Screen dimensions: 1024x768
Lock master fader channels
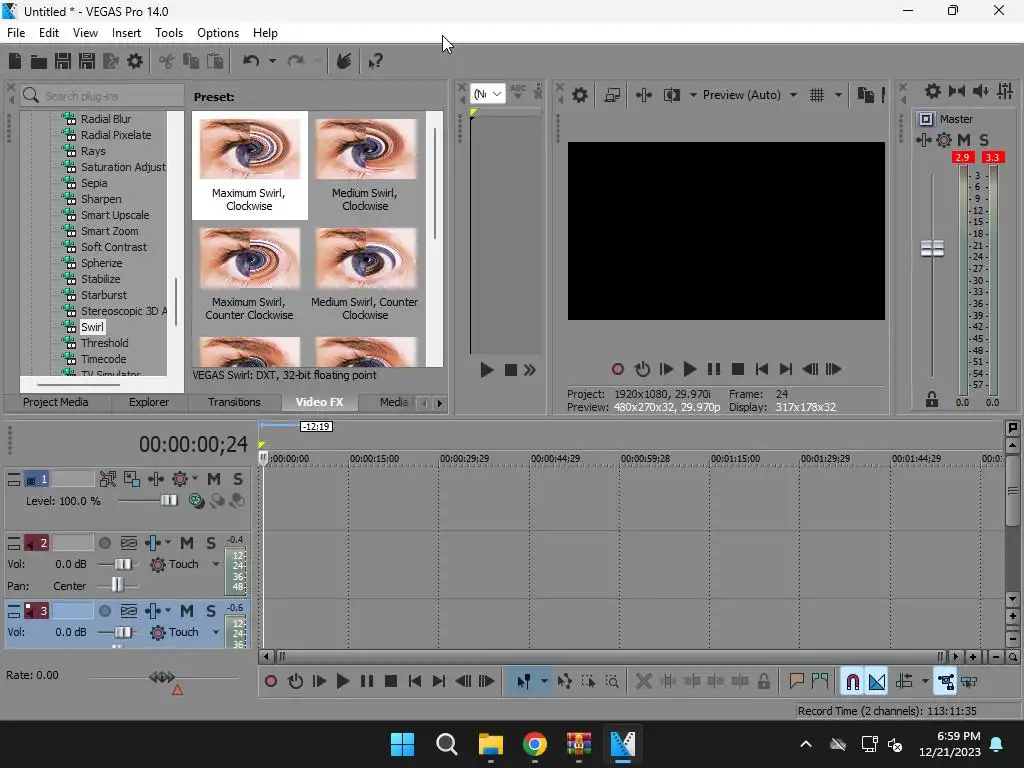click(932, 400)
